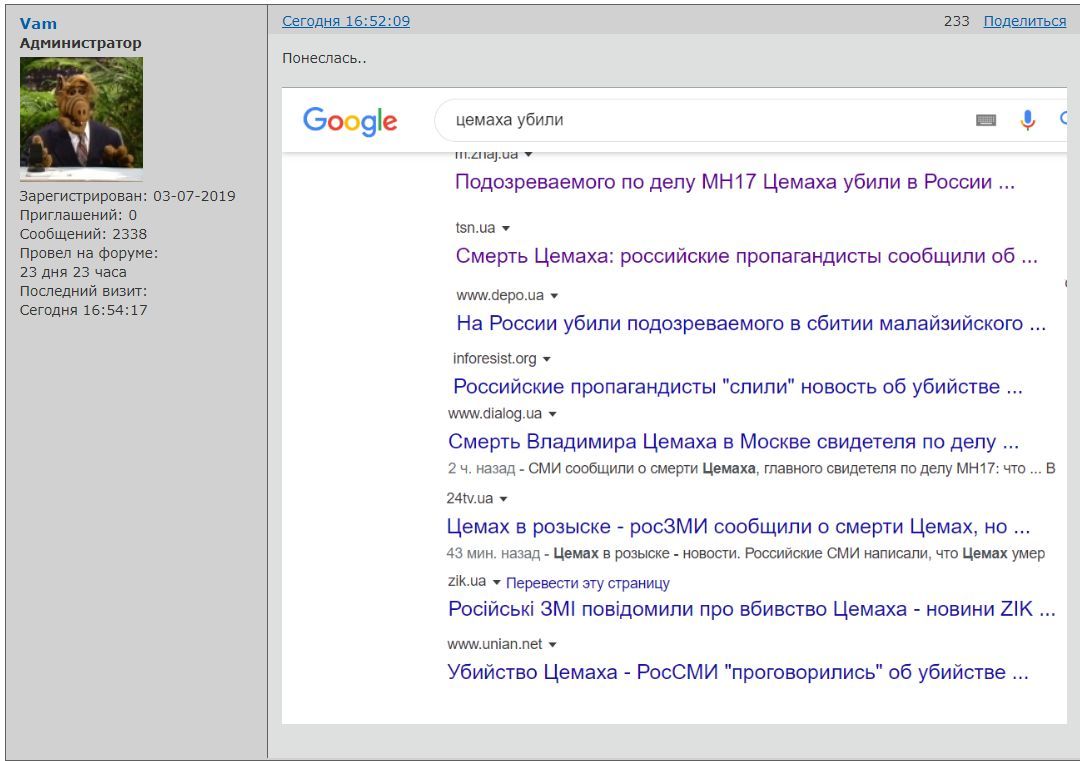Click the Поделиться share link
The height and width of the screenshot is (761, 1080).
[1024, 21]
